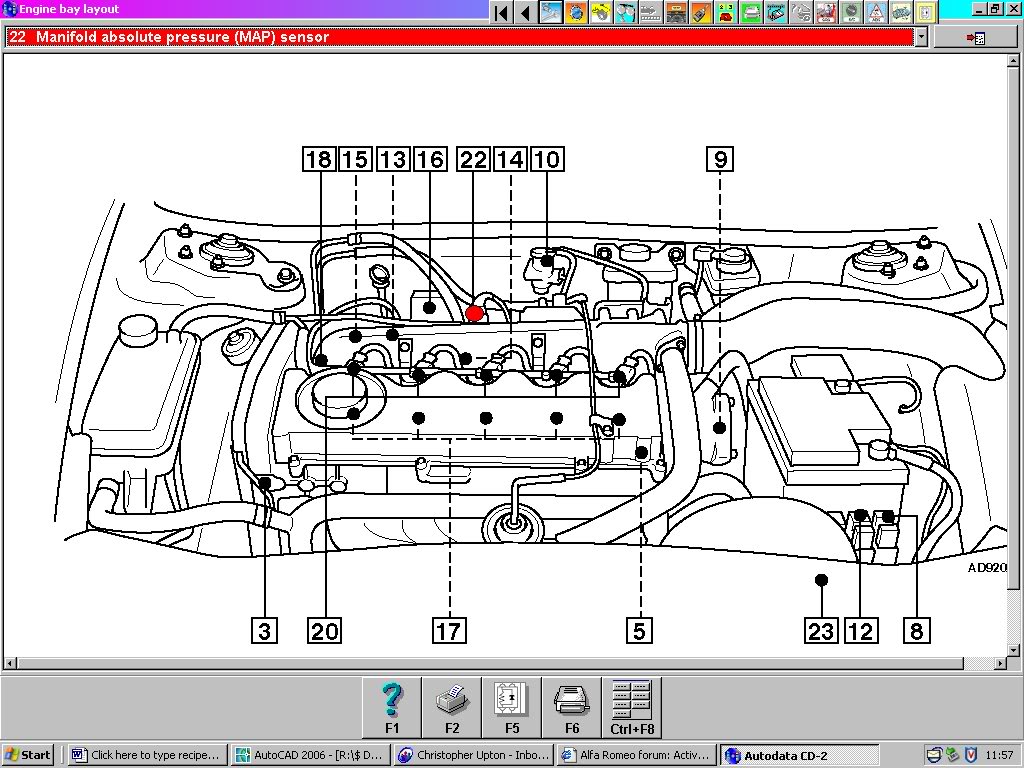The height and width of the screenshot is (768, 1024).
Task: Click the red MAP sensor marker dot
Action: pyautogui.click(x=475, y=313)
